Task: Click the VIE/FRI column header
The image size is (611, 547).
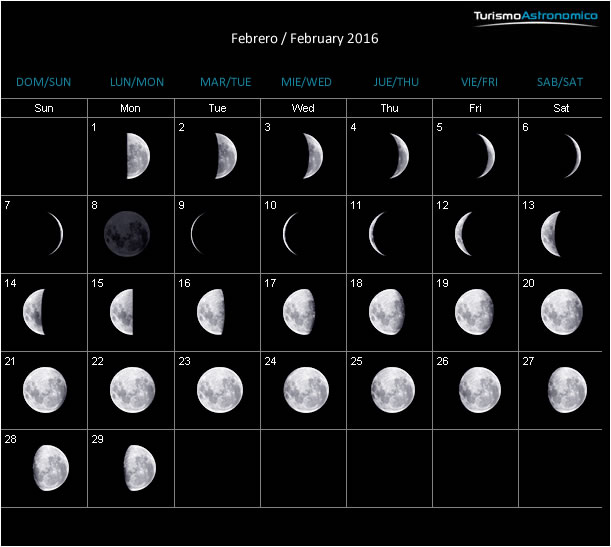Action: pos(479,82)
